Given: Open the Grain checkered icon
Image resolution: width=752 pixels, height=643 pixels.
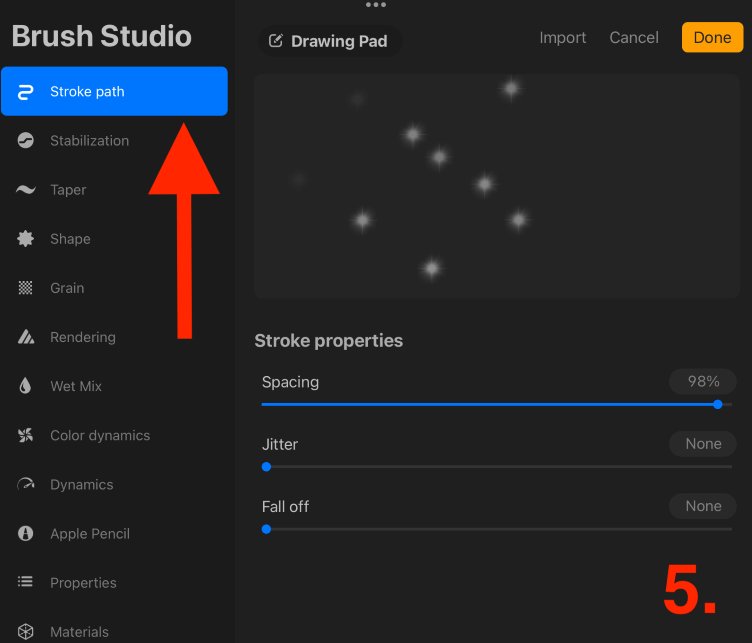Looking at the screenshot, I should coord(25,288).
